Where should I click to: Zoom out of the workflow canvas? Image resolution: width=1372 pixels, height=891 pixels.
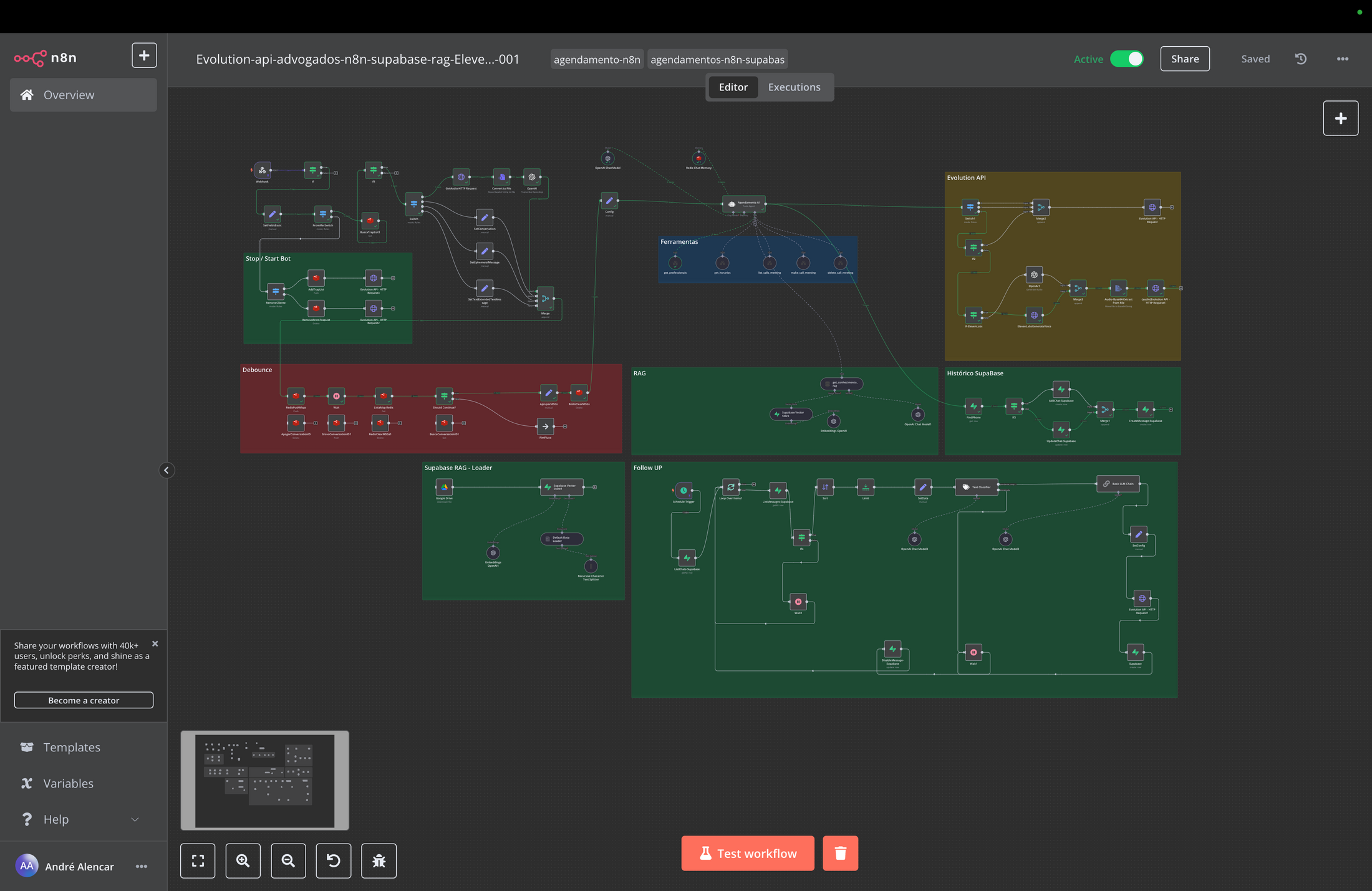[288, 861]
